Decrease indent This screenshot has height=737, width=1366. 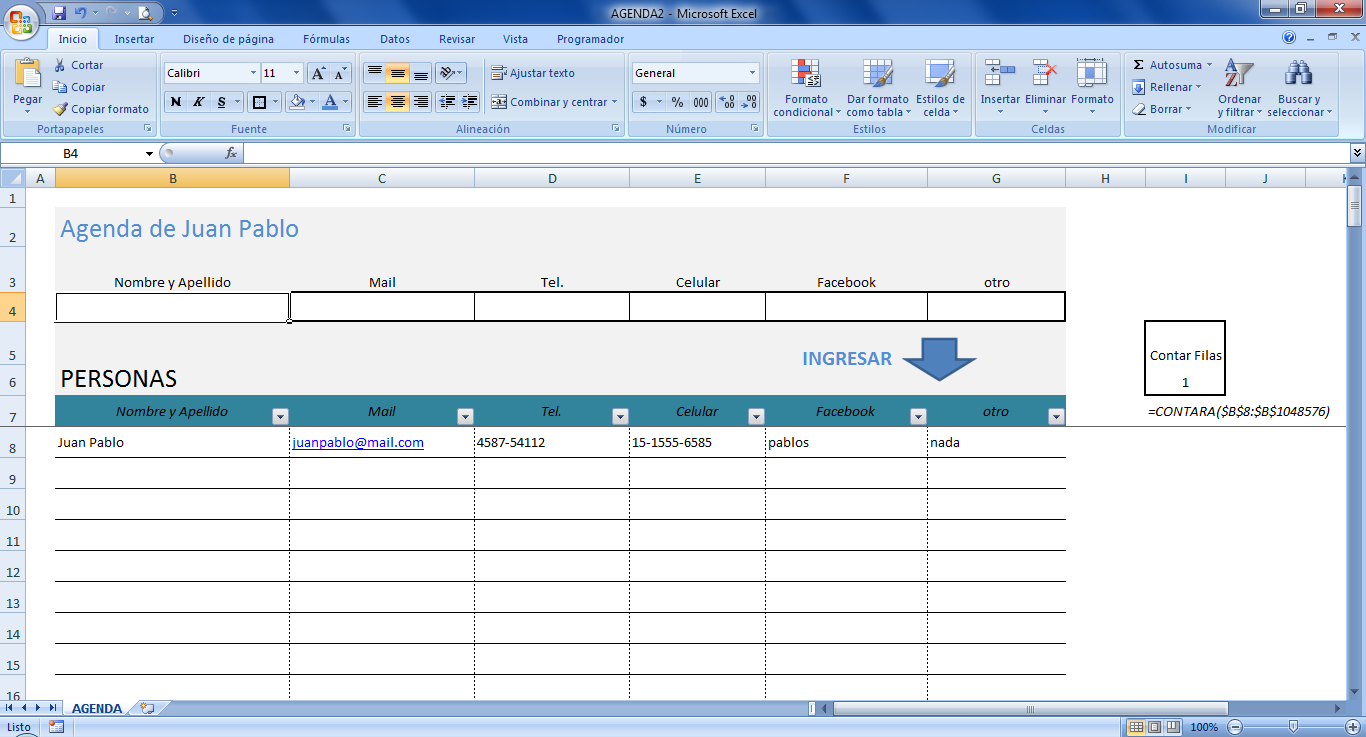point(447,102)
